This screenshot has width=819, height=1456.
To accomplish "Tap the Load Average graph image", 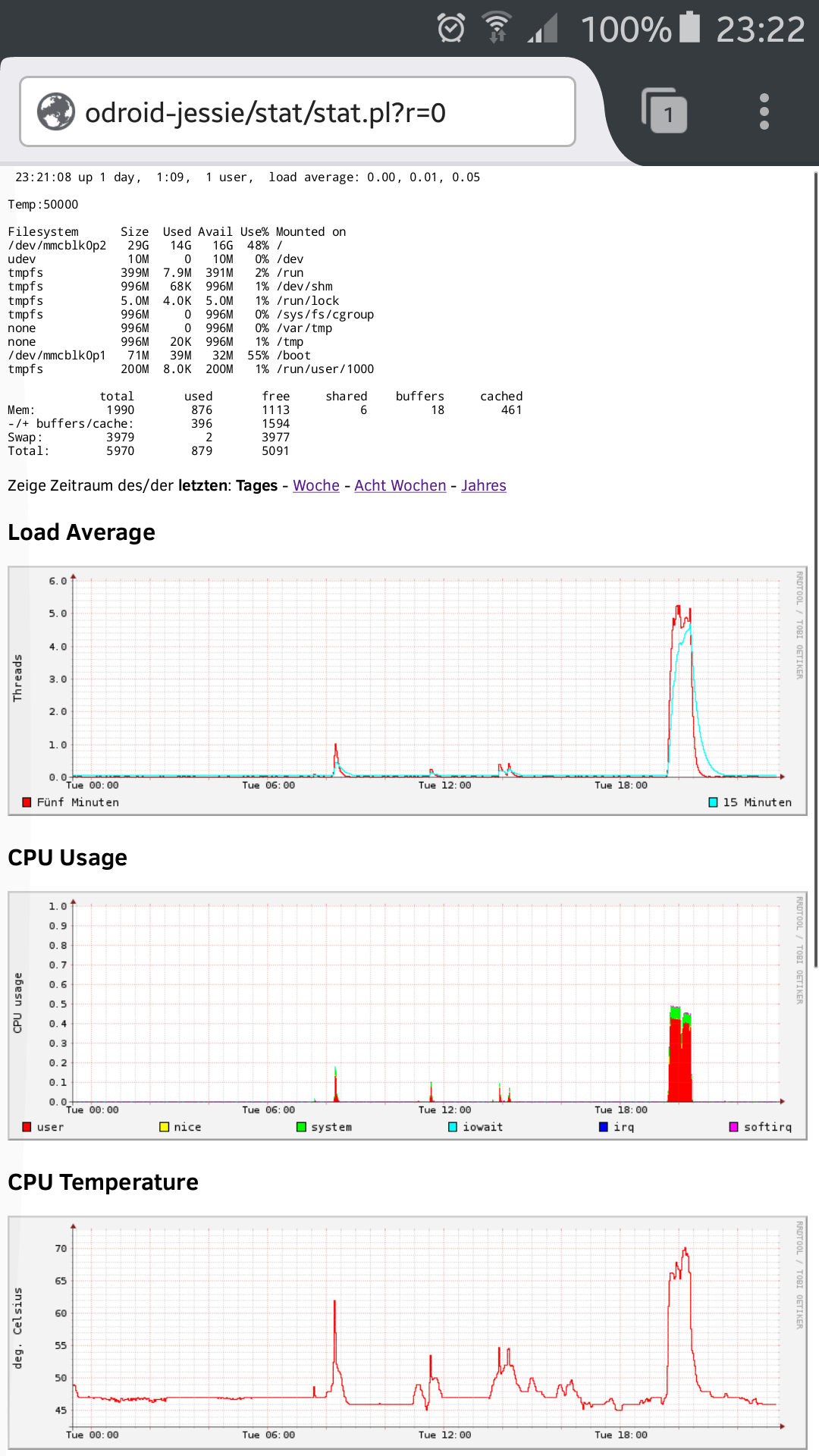I will [x=407, y=691].
